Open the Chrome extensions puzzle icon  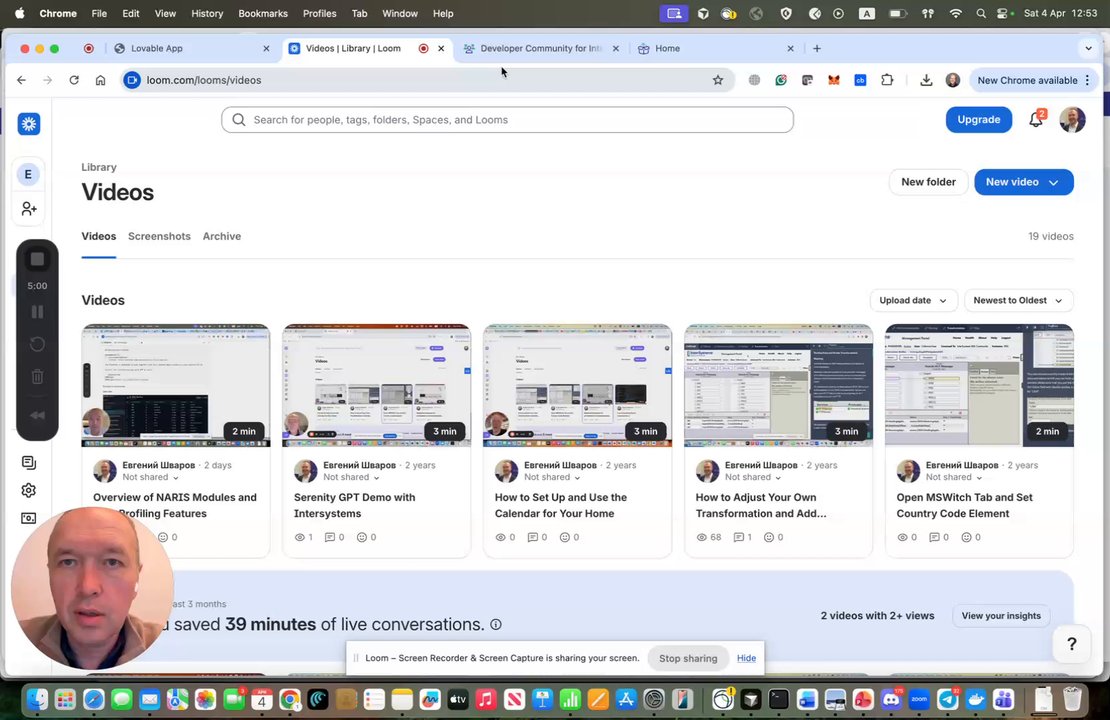887,80
